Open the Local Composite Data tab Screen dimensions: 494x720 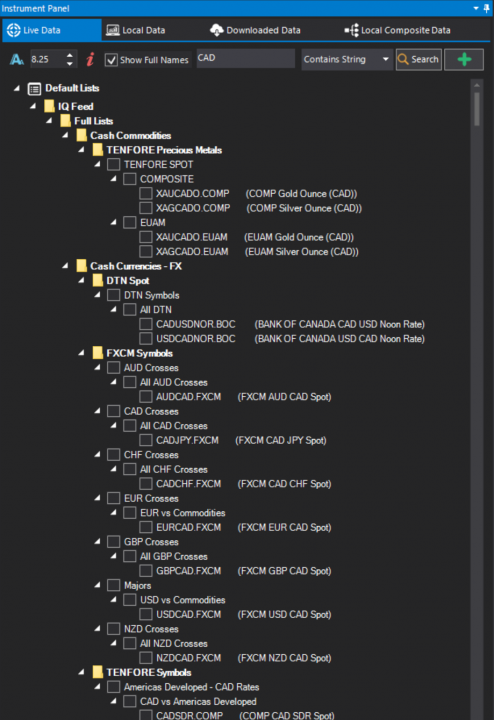398,30
